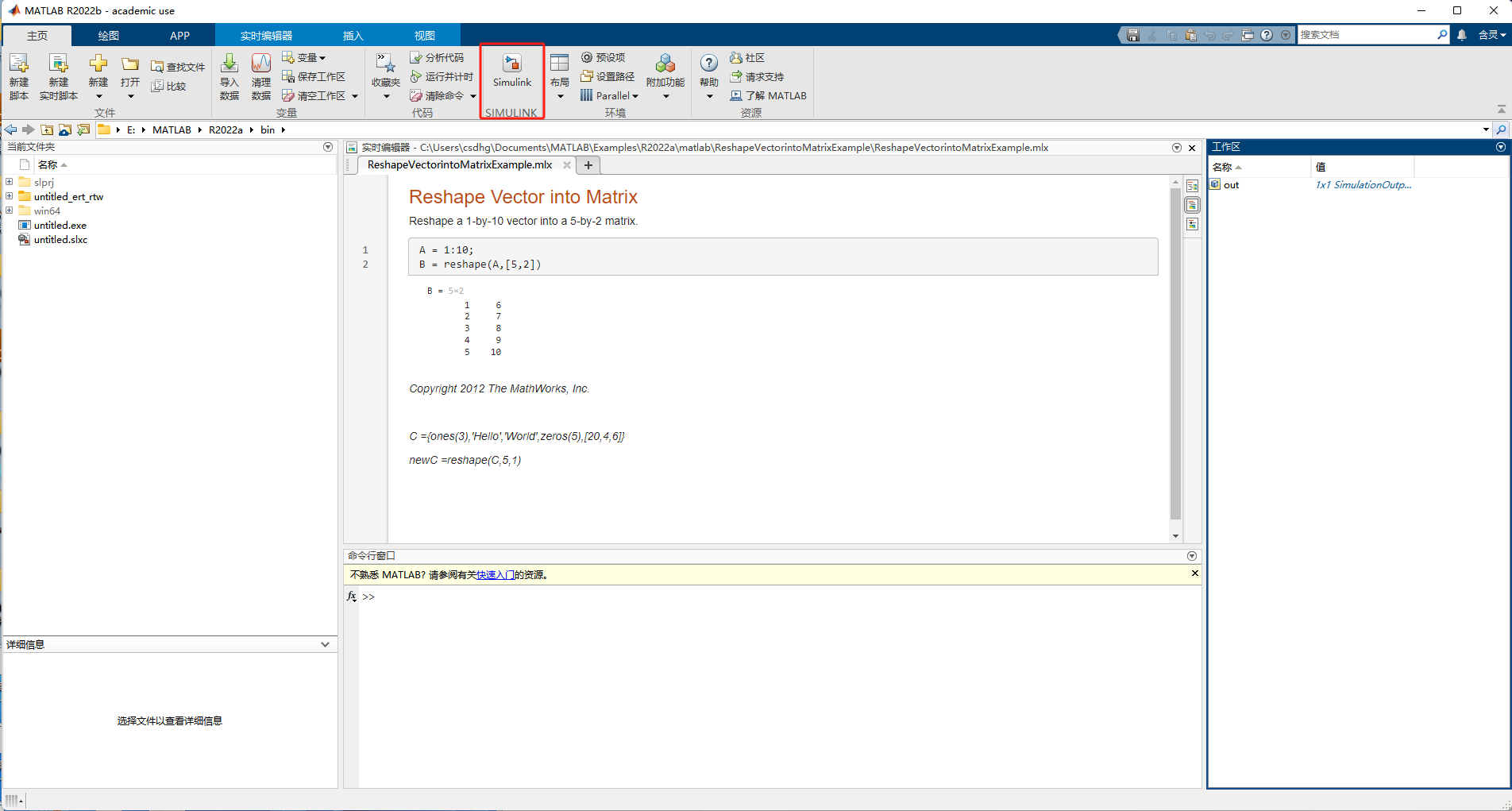Open the Parallel dropdown
1512x811 pixels.
[609, 95]
